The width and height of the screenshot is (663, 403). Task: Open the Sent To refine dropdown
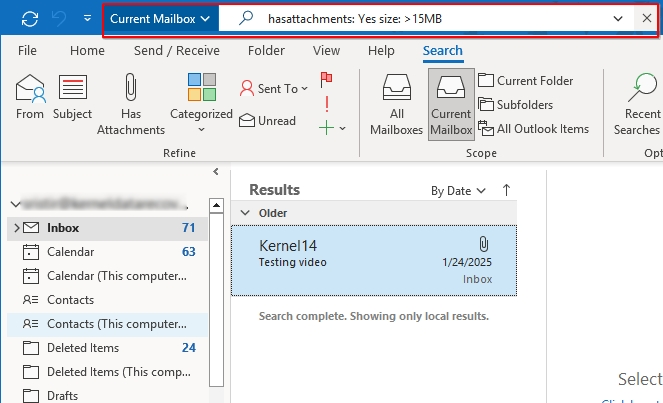(x=274, y=88)
